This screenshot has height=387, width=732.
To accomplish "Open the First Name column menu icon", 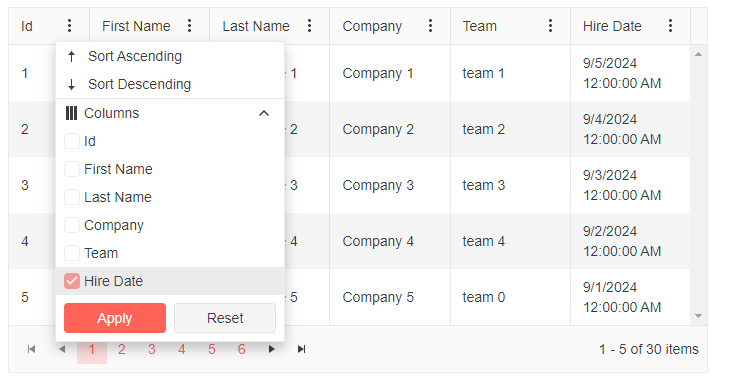I will pos(189,26).
